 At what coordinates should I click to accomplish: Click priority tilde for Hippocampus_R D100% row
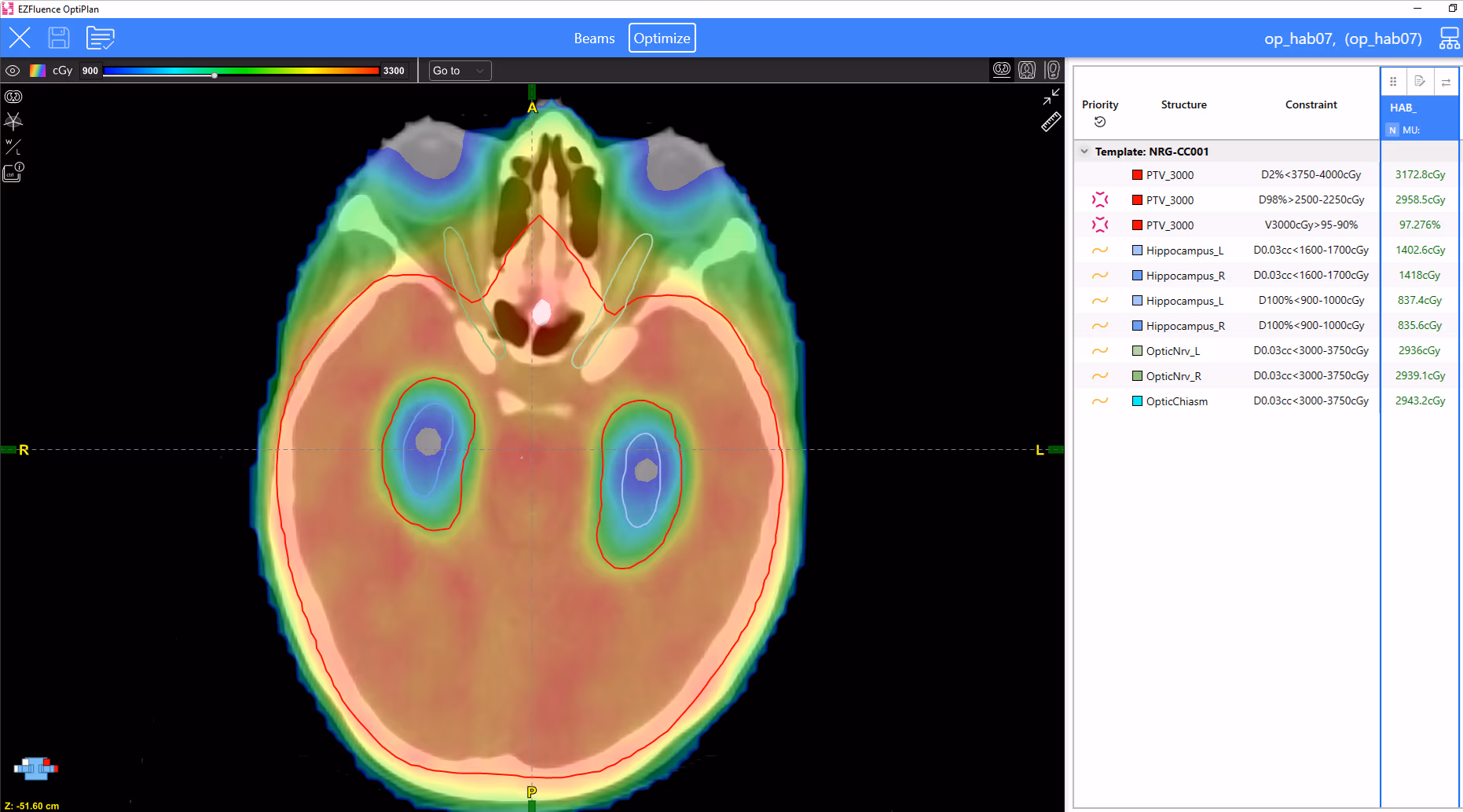point(1100,325)
